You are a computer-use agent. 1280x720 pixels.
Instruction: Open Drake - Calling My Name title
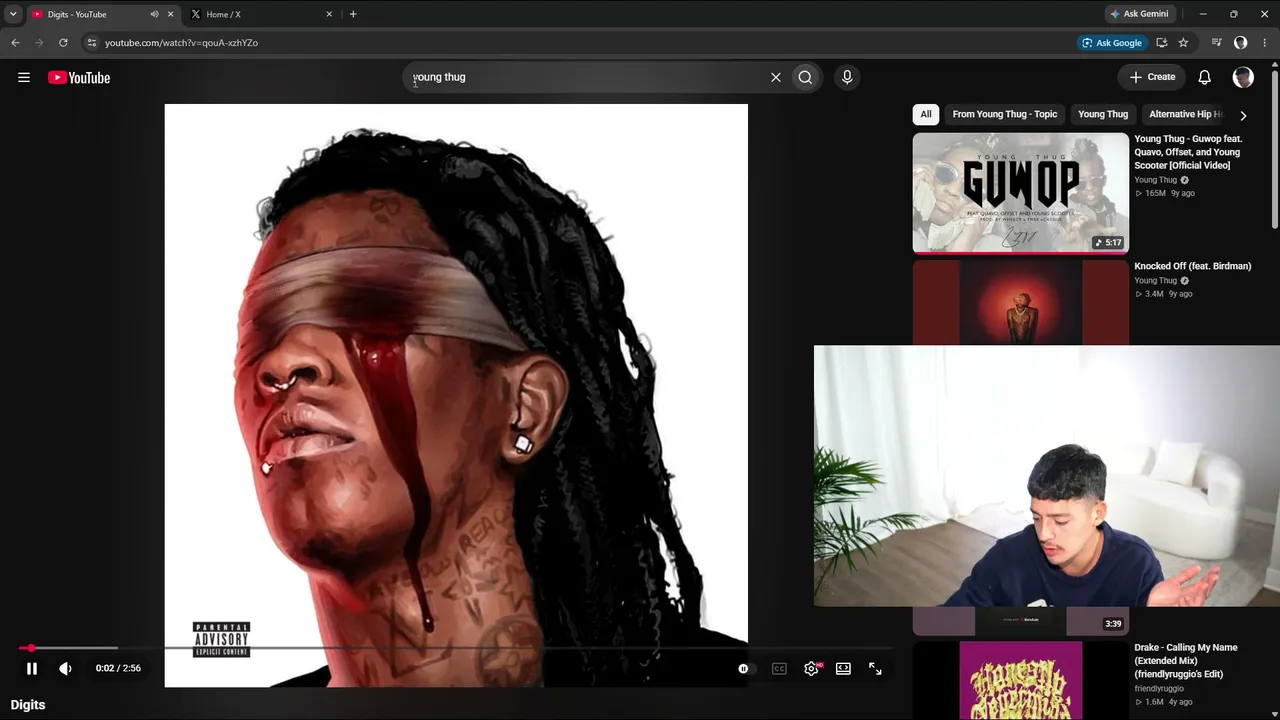tap(1186, 660)
